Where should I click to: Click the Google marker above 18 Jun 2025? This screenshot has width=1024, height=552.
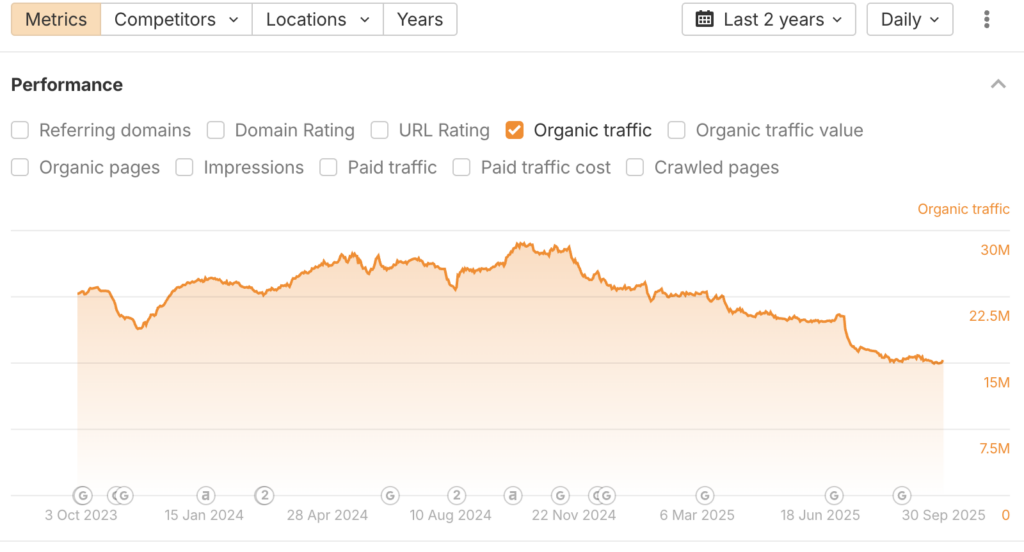[834, 495]
